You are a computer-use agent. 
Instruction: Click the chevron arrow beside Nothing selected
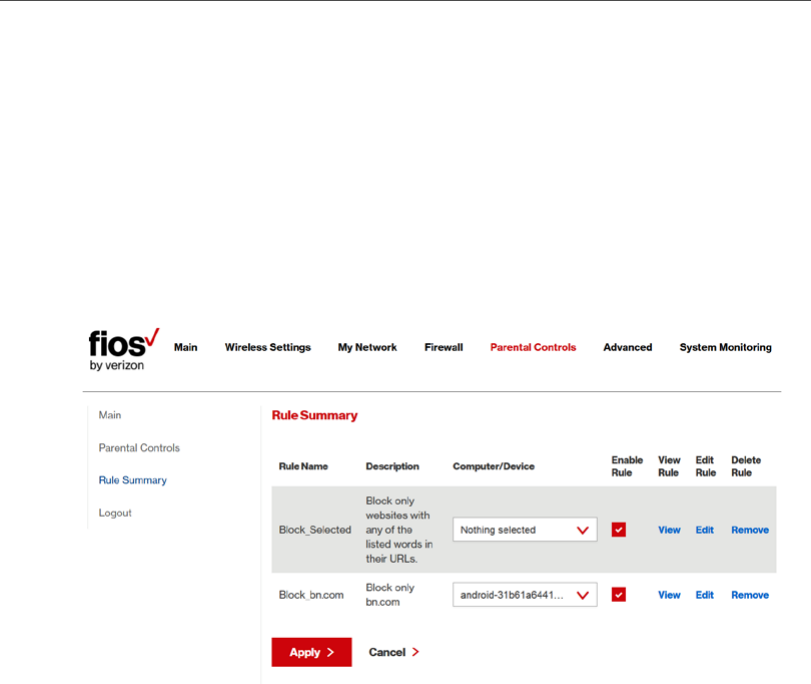tap(583, 530)
